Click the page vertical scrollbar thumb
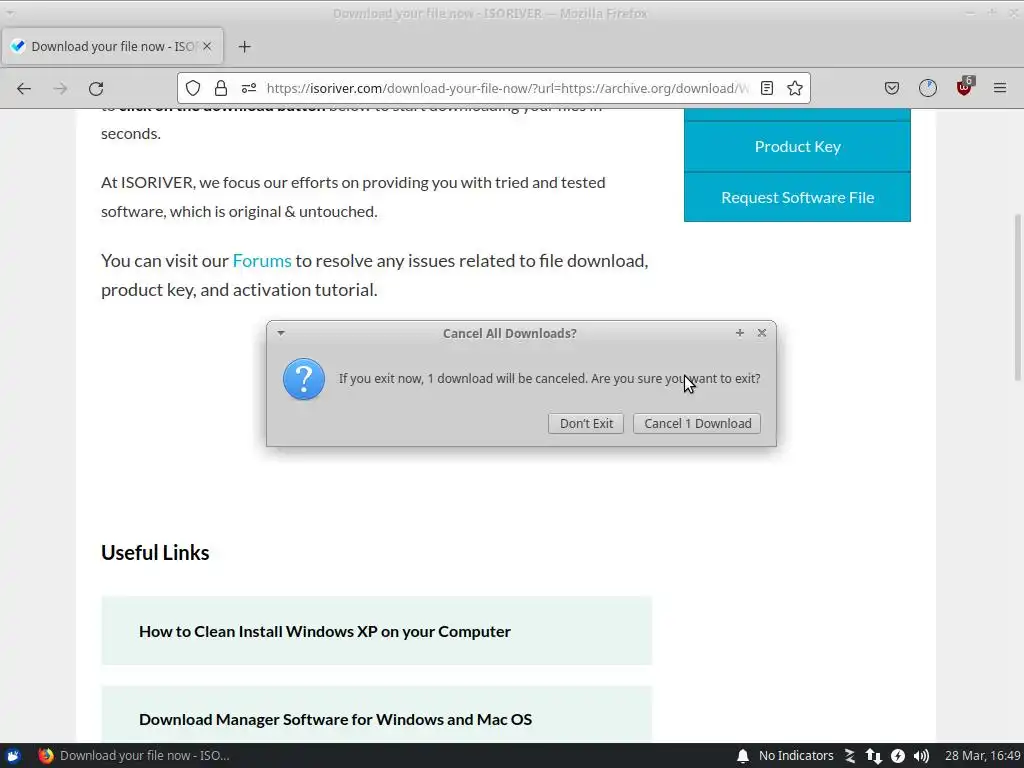This screenshot has width=1024, height=768. 1017,297
